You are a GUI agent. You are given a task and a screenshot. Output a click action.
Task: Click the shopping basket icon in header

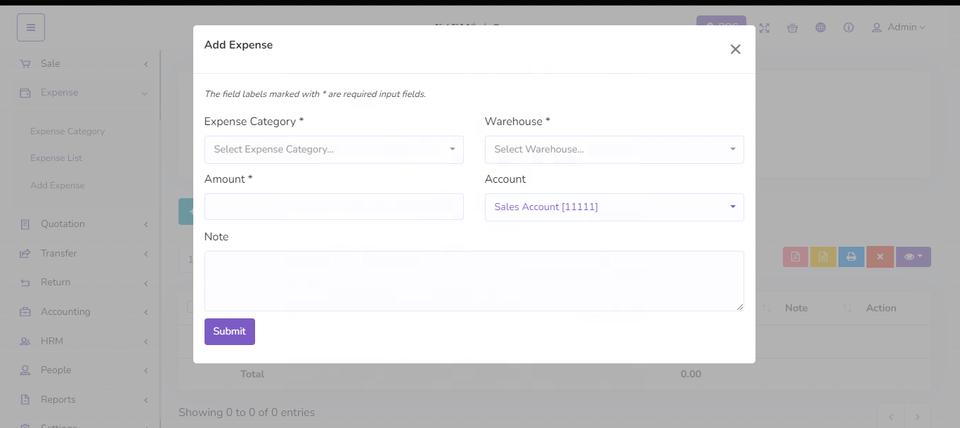793,28
